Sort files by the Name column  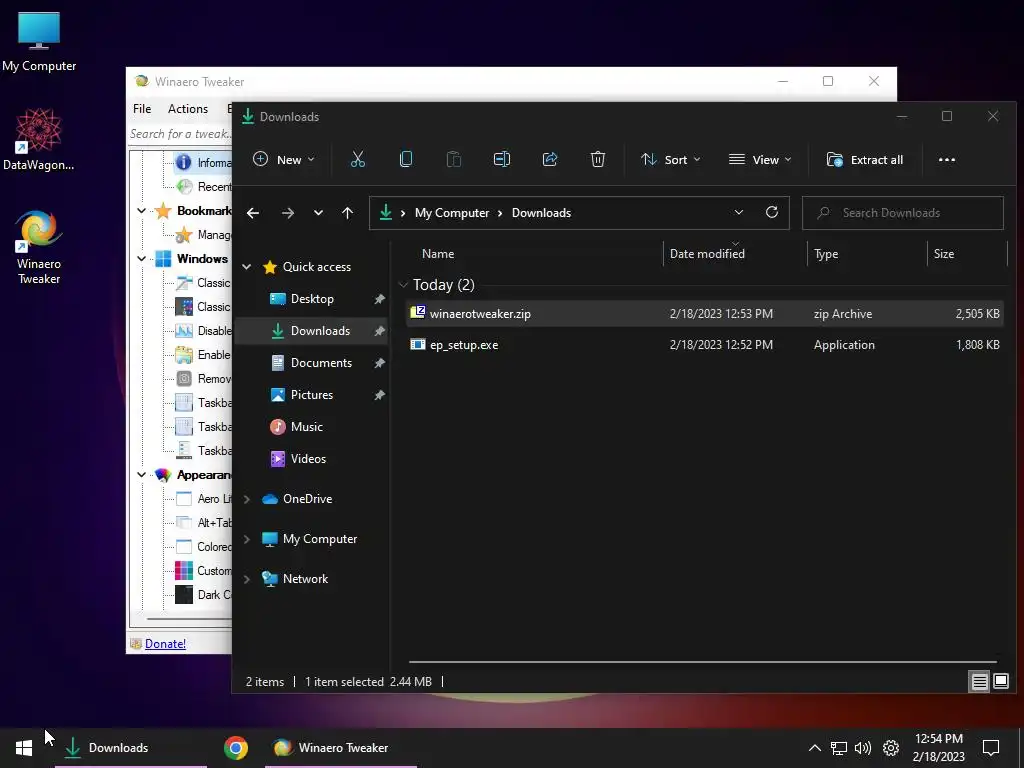[438, 253]
